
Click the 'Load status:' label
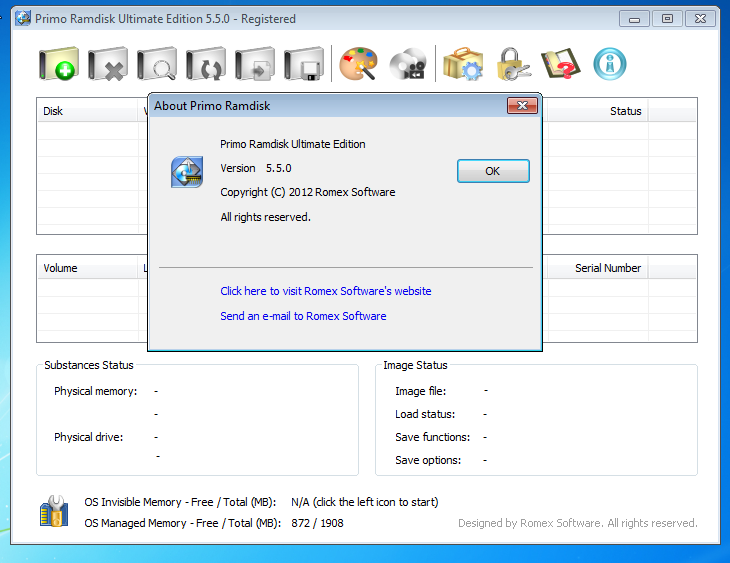click(425, 414)
